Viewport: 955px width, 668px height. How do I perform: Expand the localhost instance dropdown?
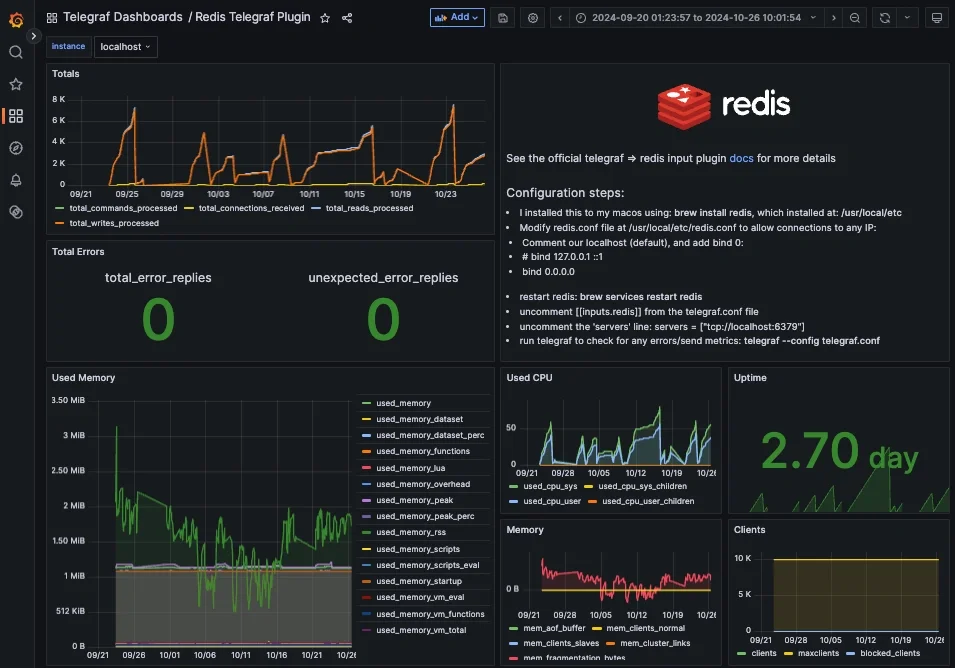click(x=126, y=47)
